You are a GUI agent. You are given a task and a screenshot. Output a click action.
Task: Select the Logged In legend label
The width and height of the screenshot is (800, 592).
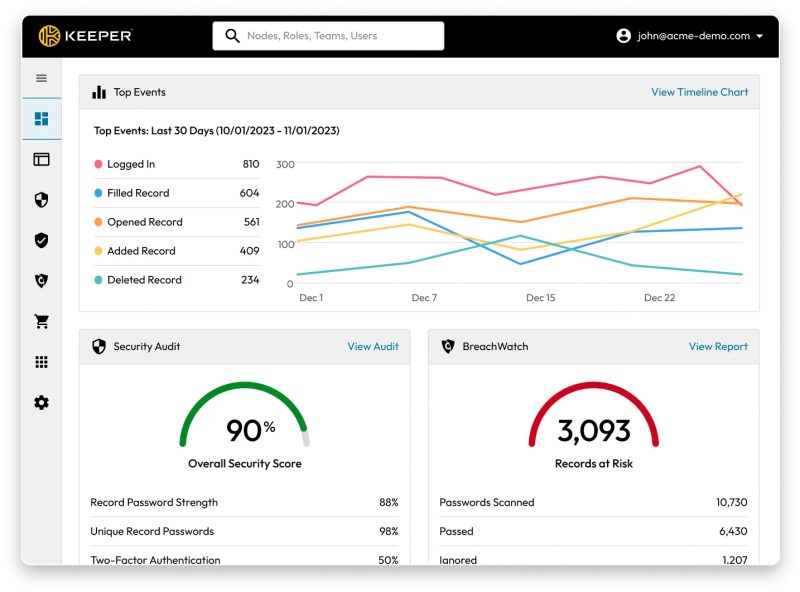coord(131,164)
